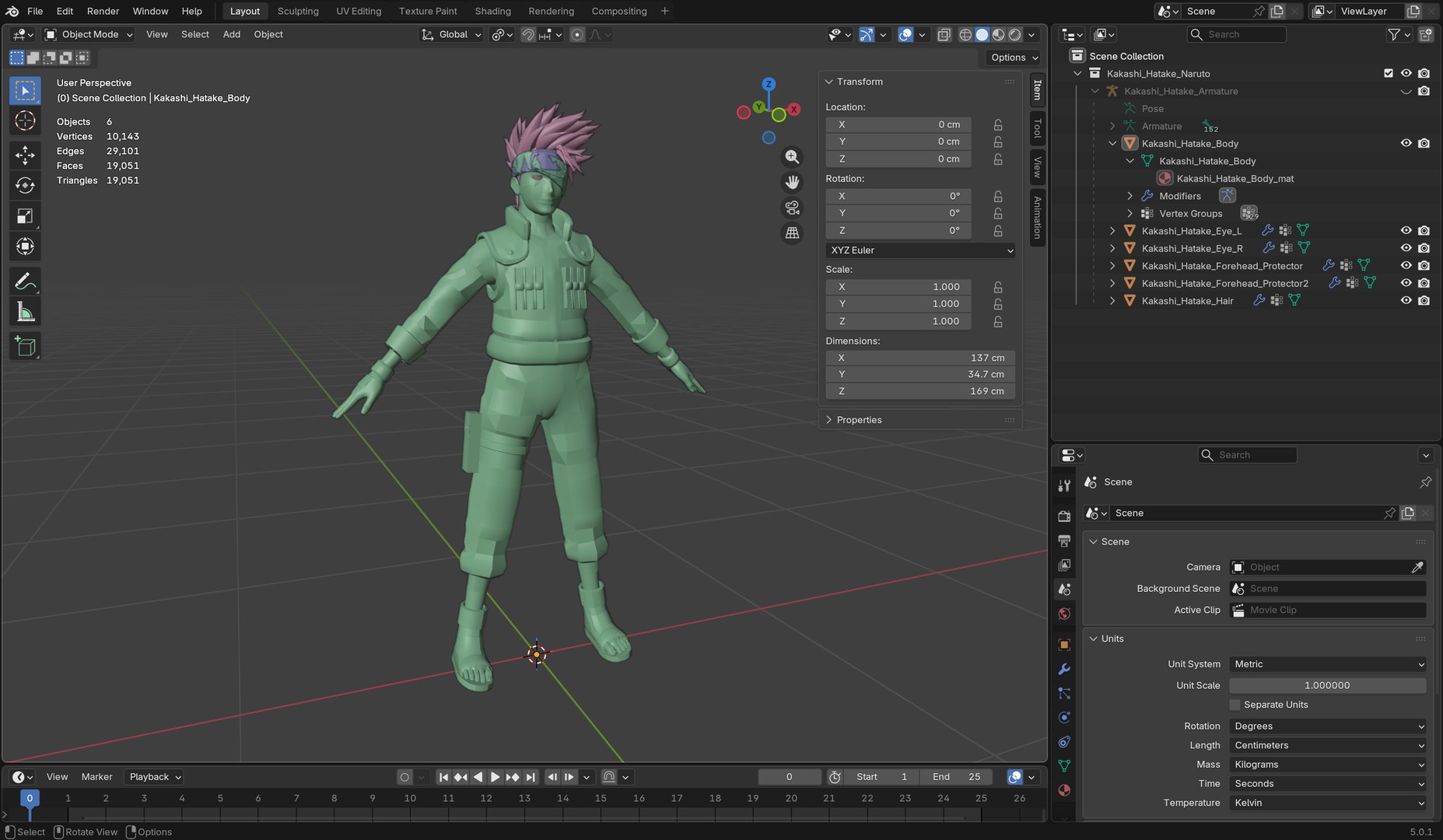This screenshot has height=840, width=1443.
Task: Open the Object Mode dropdown
Action: coord(89,34)
